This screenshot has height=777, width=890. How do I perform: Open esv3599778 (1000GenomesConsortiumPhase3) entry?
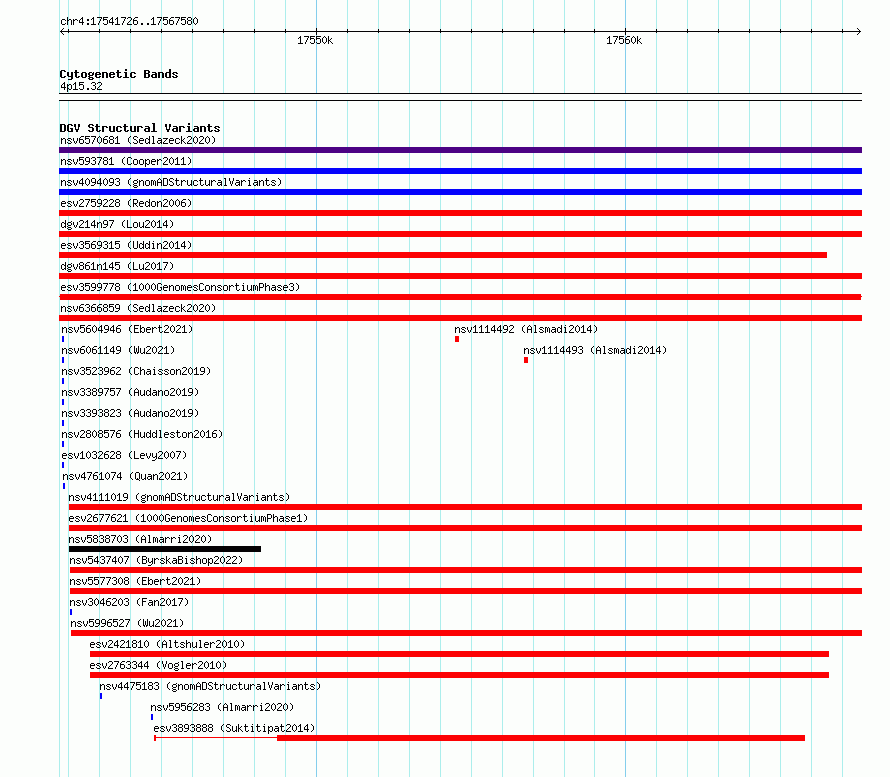pos(180,287)
